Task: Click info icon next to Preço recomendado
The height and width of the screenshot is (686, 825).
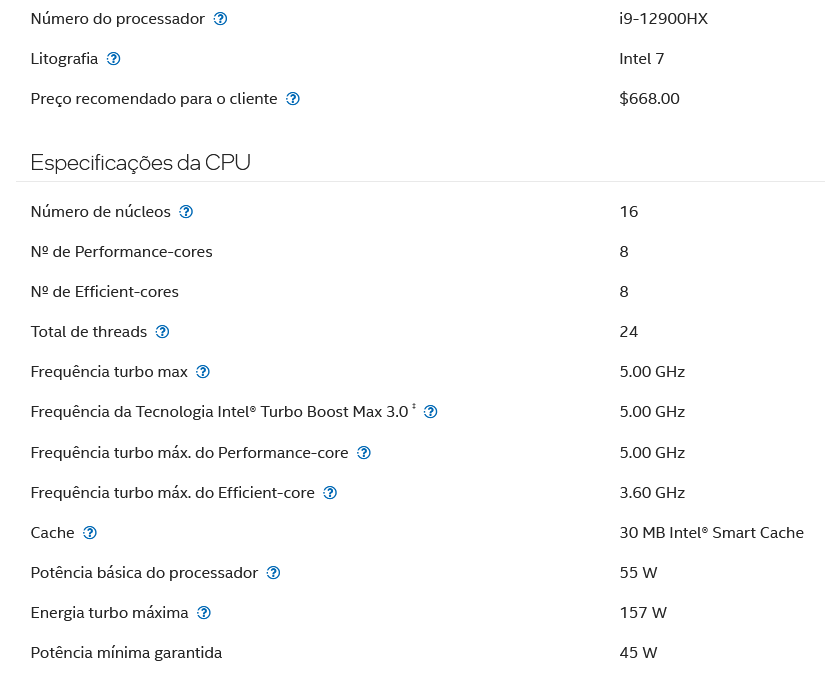Action: click(293, 99)
